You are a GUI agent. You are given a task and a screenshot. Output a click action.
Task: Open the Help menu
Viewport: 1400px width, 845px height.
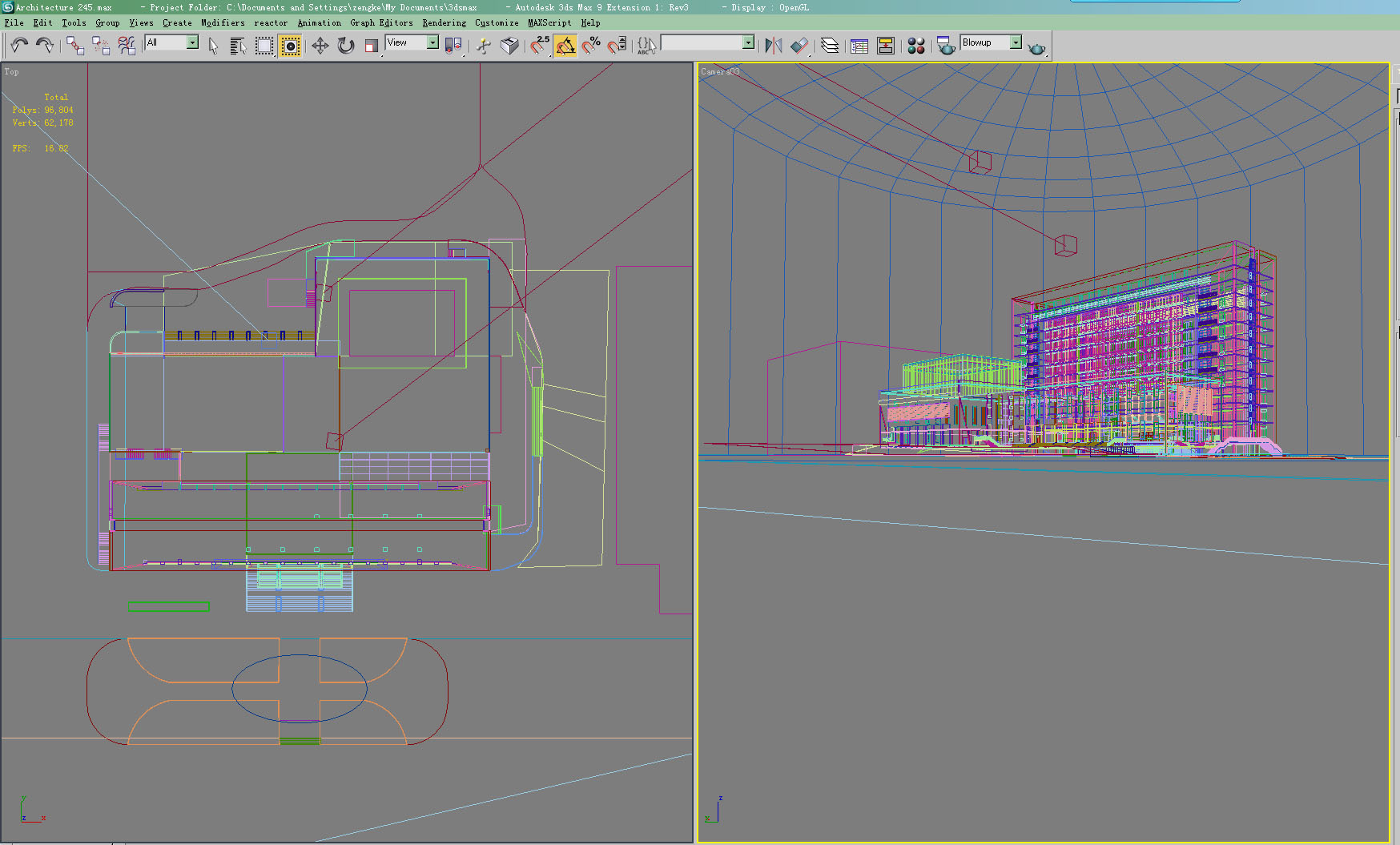click(x=590, y=22)
